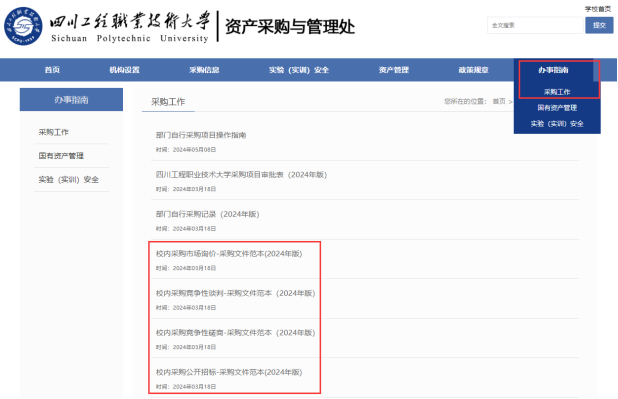Select 采购工作 in the left sidebar
This screenshot has height=399, width=618.
pos(54,132)
